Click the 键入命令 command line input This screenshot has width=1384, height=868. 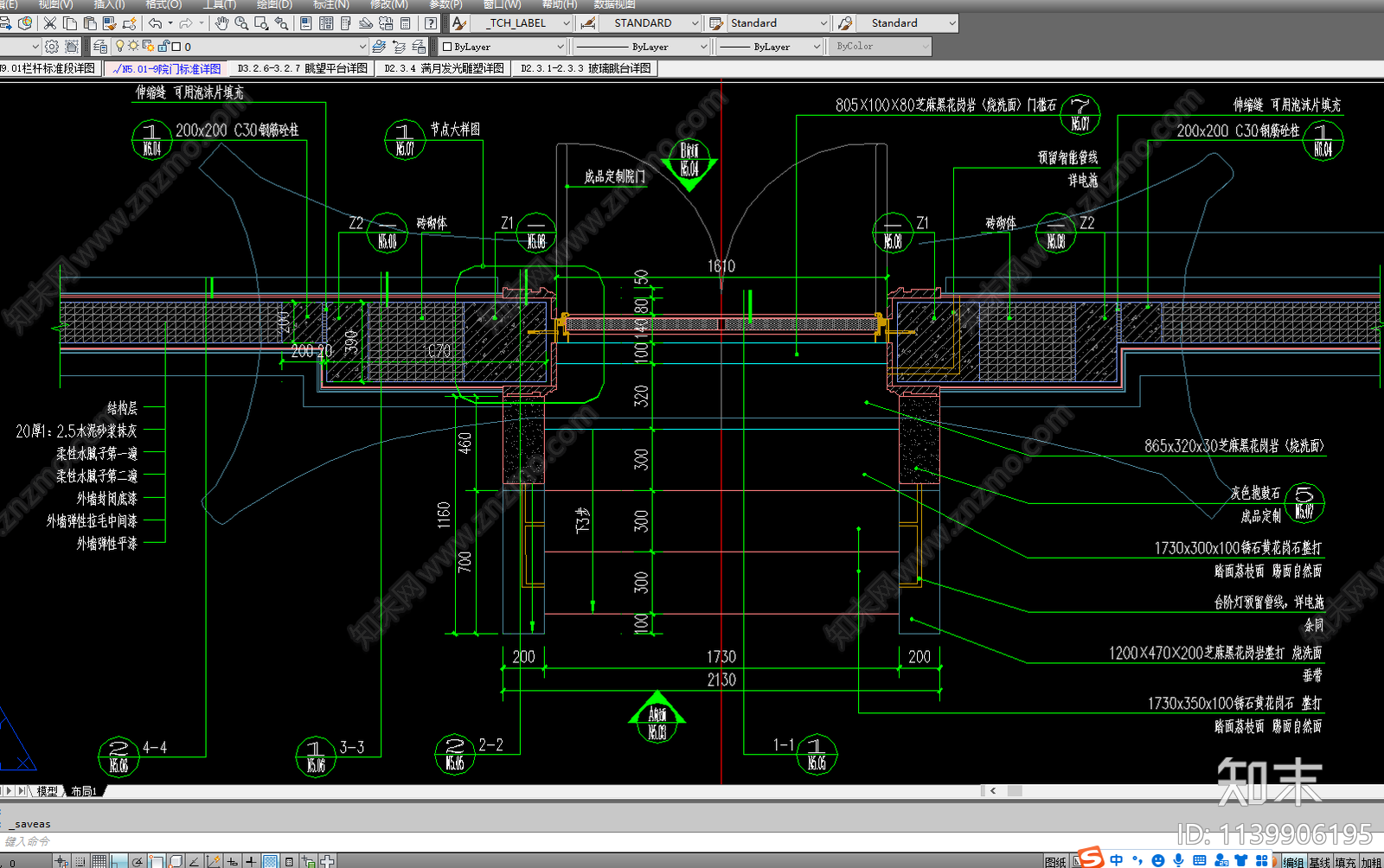[692, 841]
